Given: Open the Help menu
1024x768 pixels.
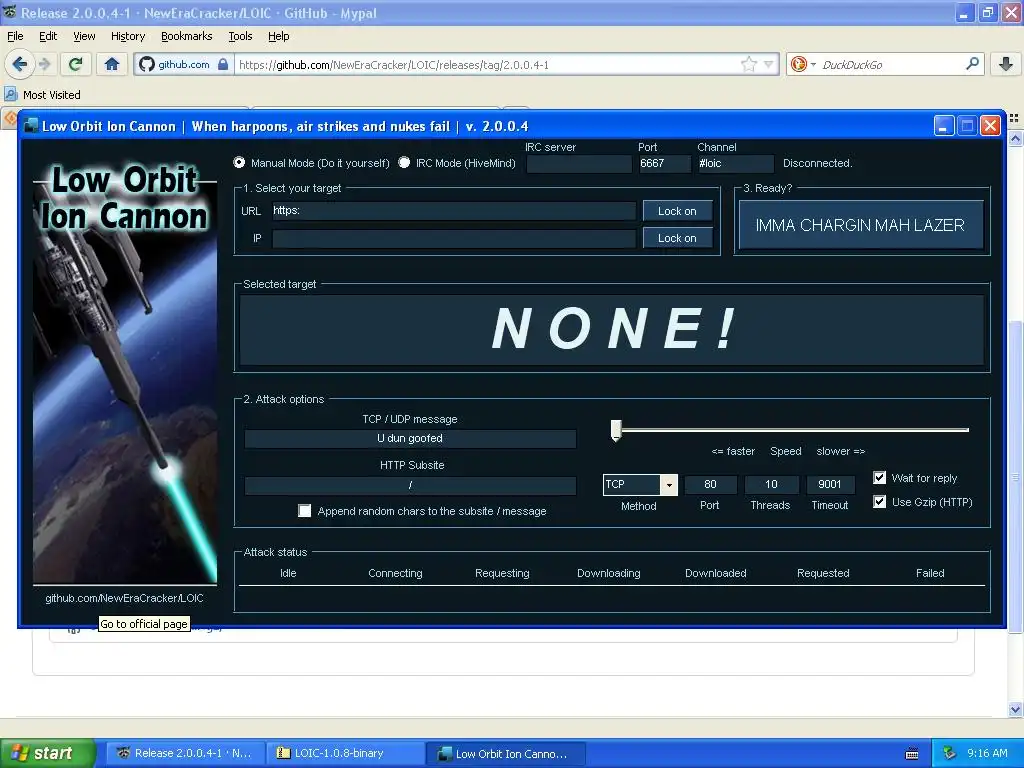Looking at the screenshot, I should 278,36.
